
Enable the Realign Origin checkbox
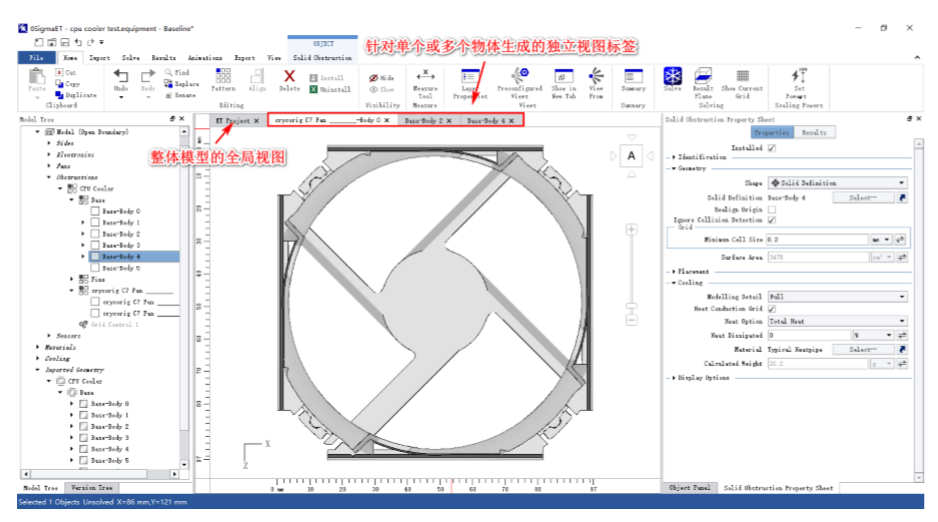click(771, 210)
